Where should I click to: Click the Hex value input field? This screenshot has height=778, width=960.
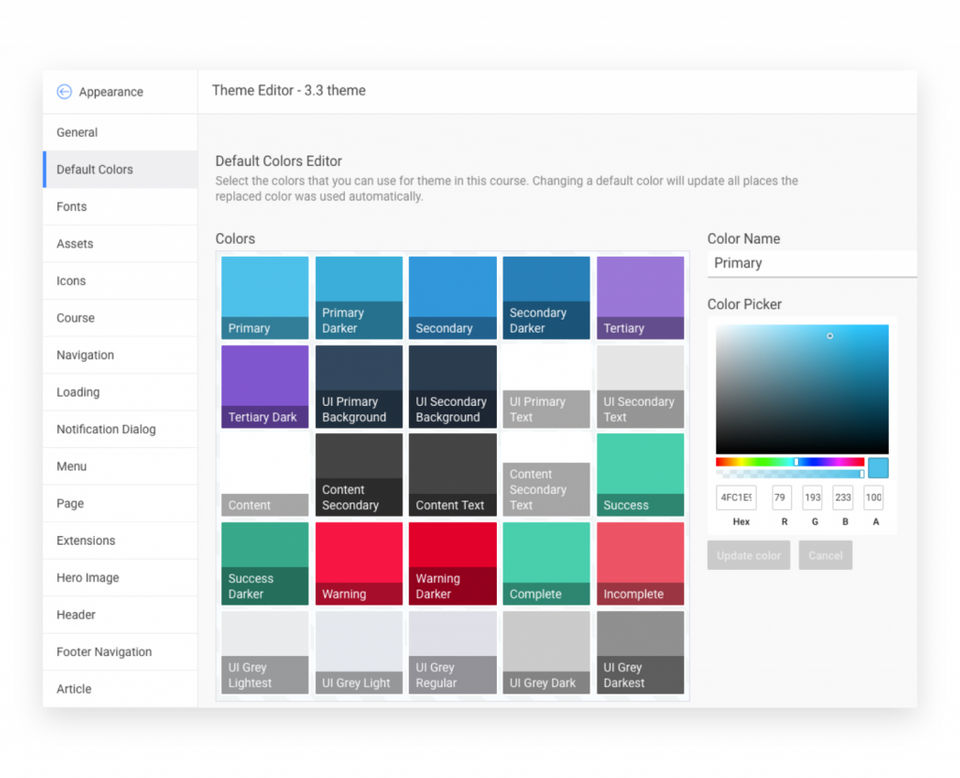tap(736, 497)
